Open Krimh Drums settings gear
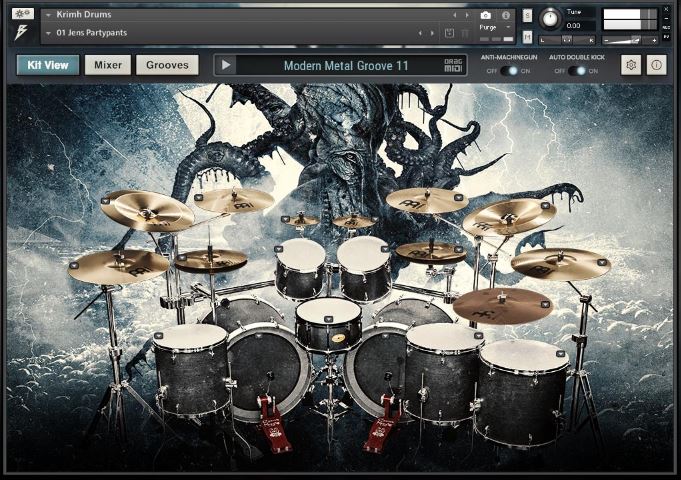The image size is (681, 480). click(631, 65)
